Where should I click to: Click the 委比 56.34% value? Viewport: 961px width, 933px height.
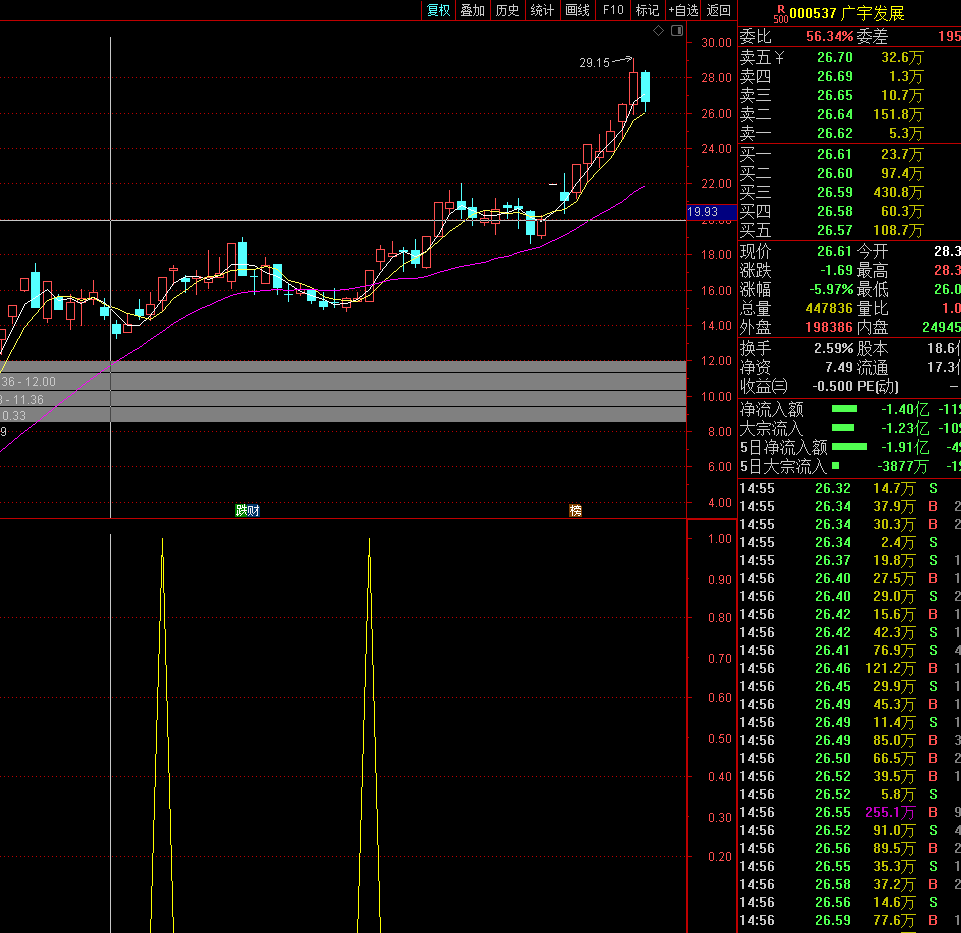[829, 36]
